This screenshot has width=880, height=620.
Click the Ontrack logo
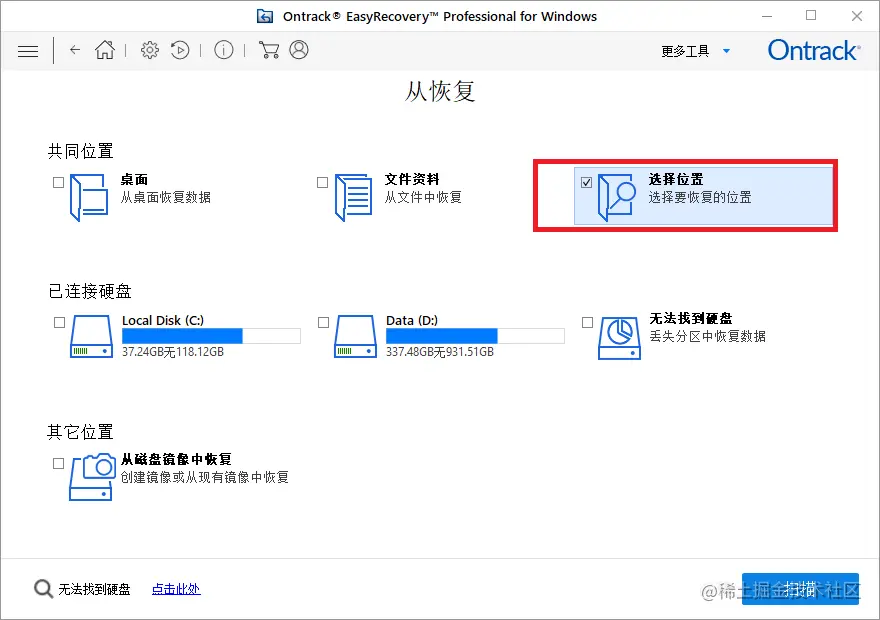click(814, 50)
